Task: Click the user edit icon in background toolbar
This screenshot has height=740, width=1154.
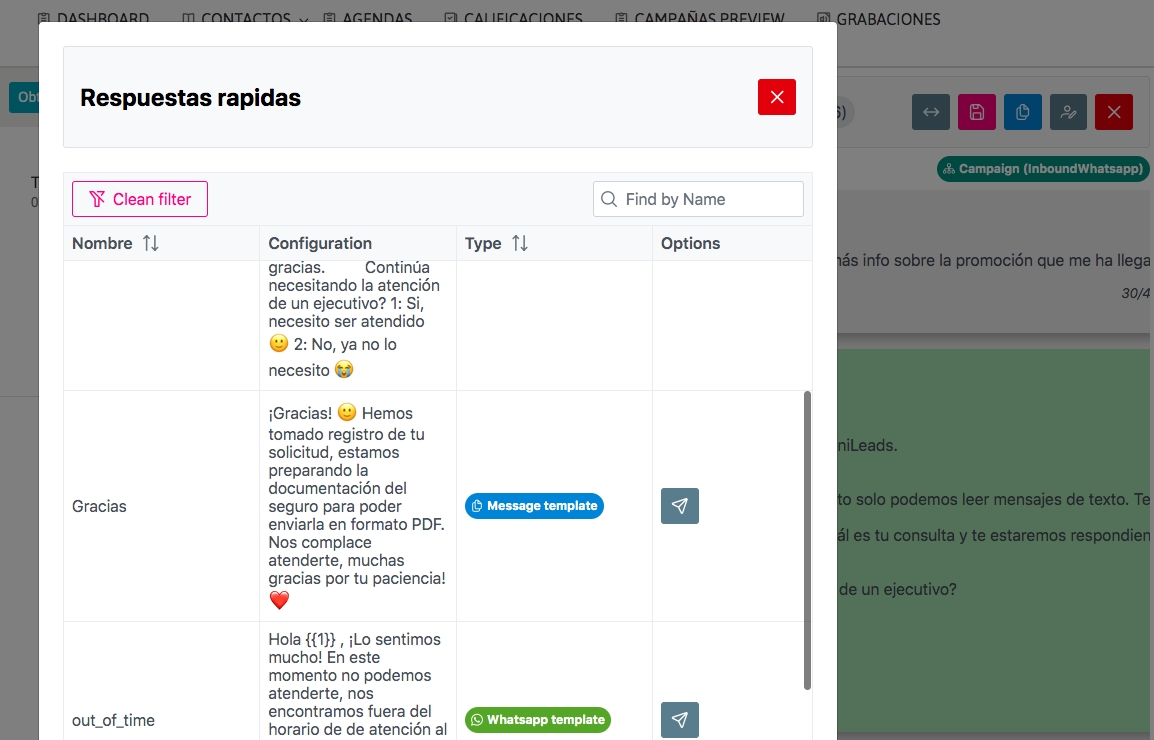Action: (x=1069, y=112)
